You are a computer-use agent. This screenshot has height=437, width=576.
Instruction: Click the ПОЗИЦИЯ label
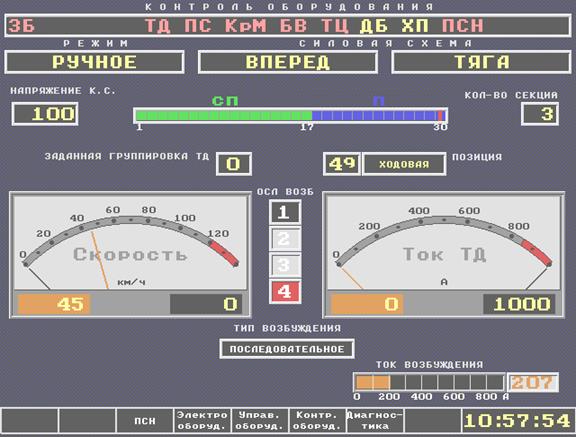pyautogui.click(x=477, y=157)
